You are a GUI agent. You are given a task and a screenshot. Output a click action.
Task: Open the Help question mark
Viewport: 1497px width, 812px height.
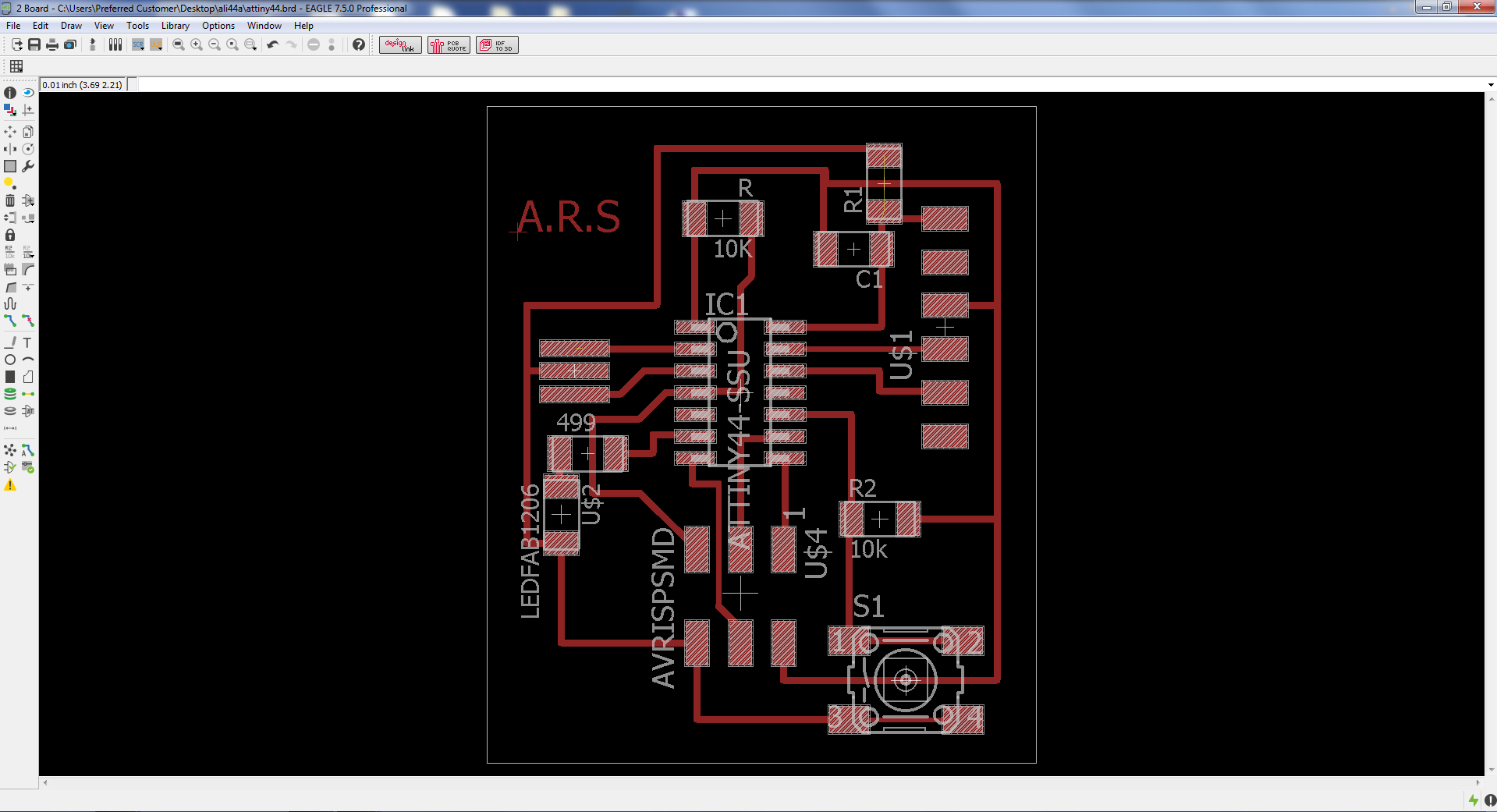(359, 45)
